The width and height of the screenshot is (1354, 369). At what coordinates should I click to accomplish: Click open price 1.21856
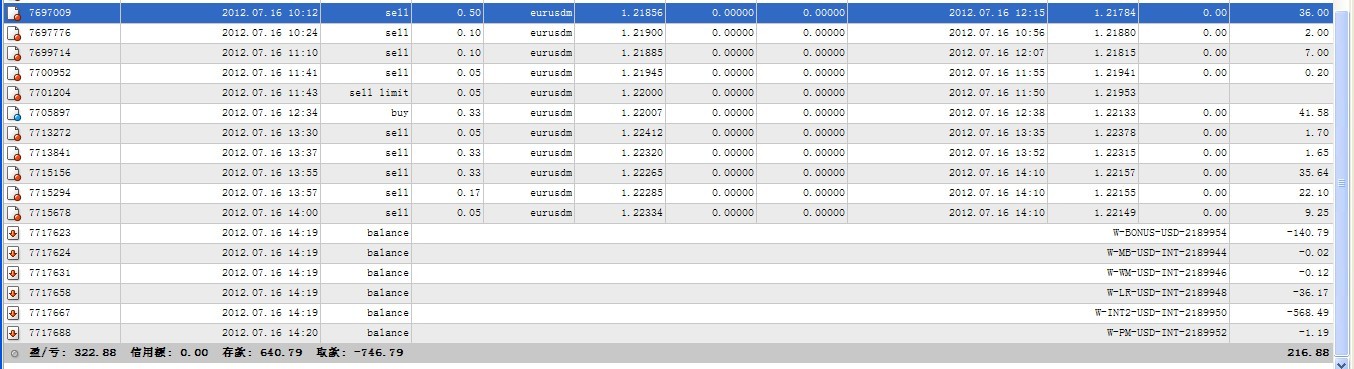642,13
